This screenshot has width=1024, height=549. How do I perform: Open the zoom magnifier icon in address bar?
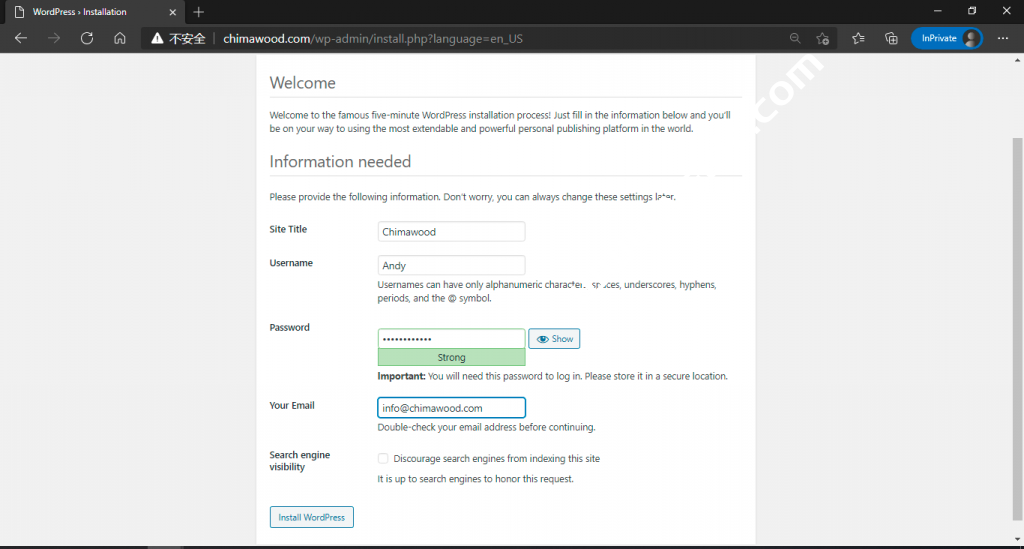coord(795,38)
